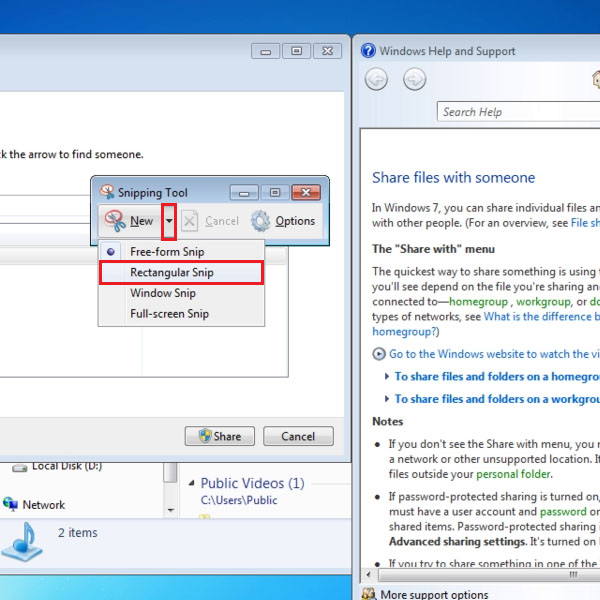Click the Options gear icon in Snipping Tool
The image size is (600, 600).
261,221
